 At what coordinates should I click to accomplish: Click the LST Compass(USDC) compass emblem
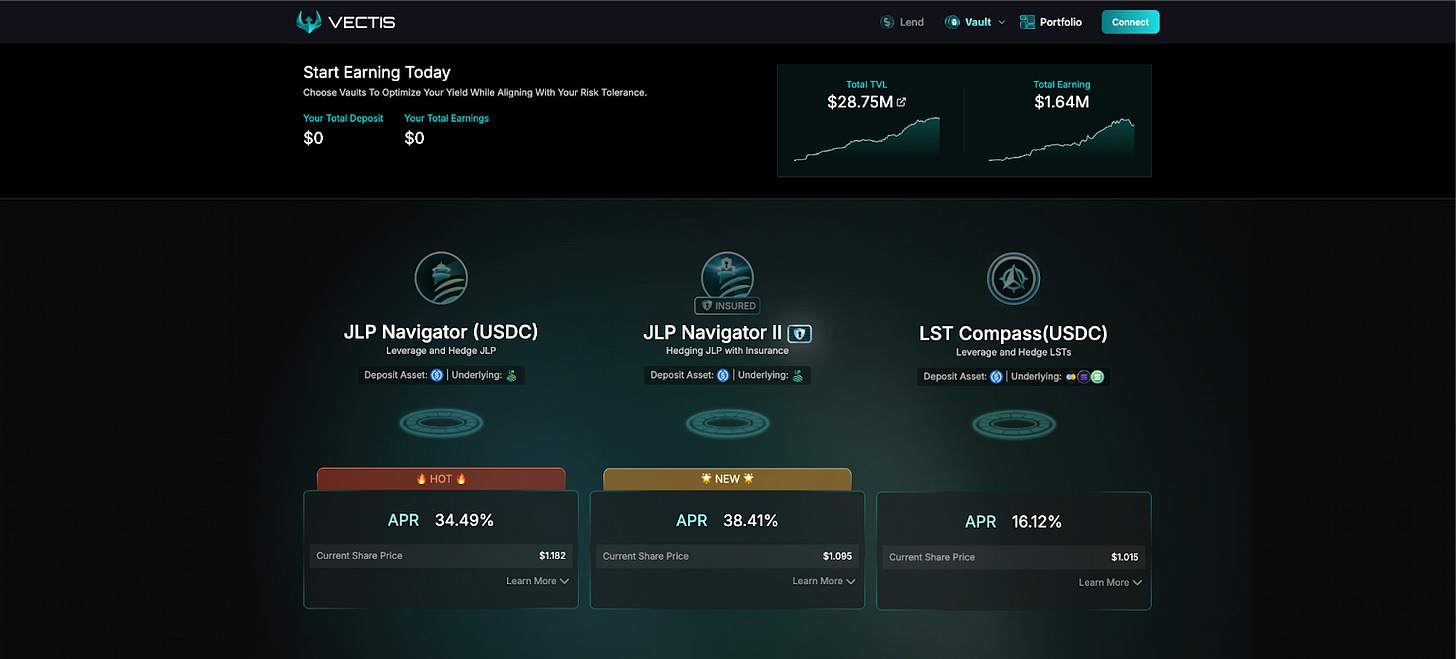coord(1013,278)
